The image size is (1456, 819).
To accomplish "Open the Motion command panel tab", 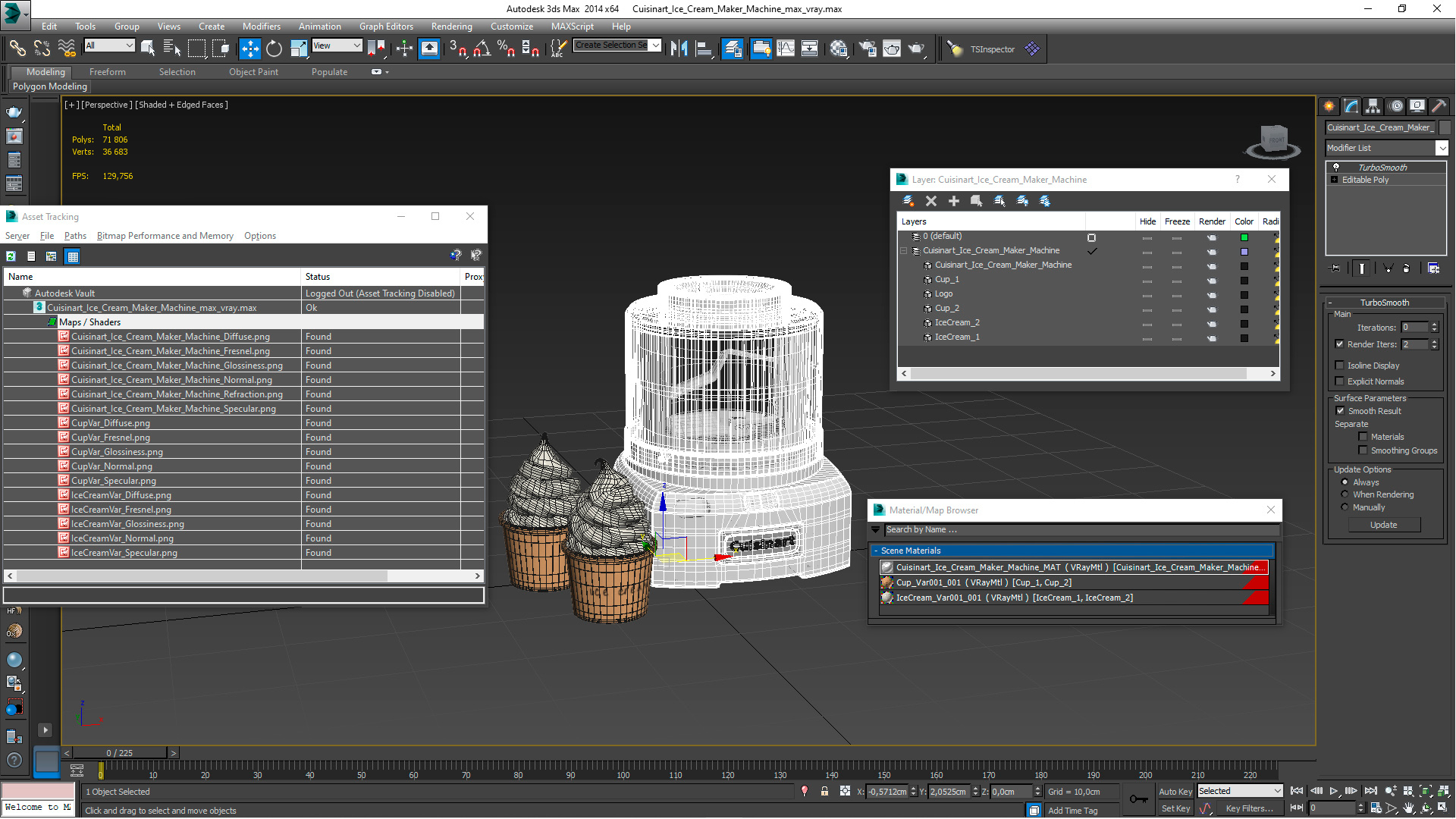I will tap(1396, 106).
